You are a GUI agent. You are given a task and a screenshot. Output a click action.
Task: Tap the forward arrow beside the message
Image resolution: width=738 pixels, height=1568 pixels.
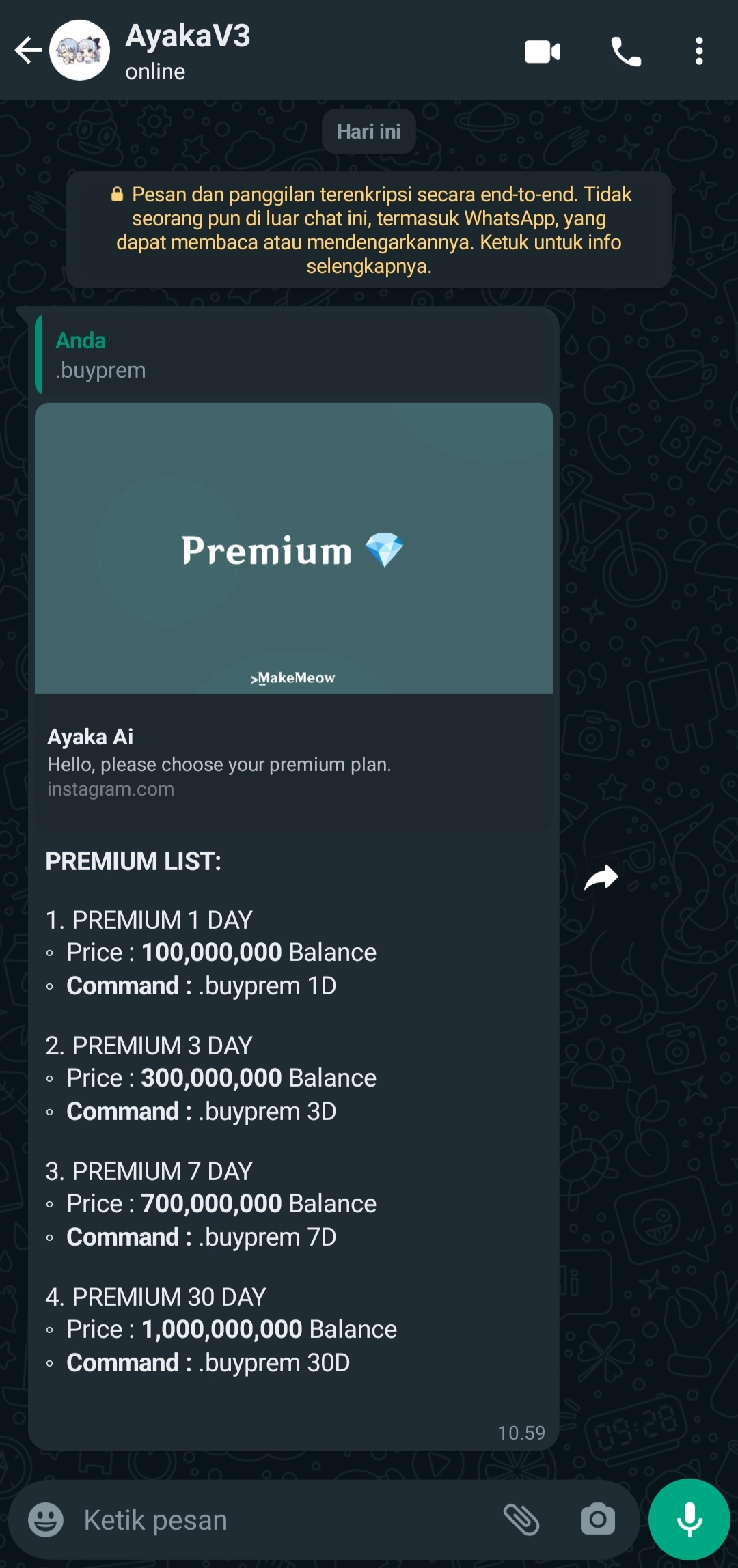click(601, 878)
